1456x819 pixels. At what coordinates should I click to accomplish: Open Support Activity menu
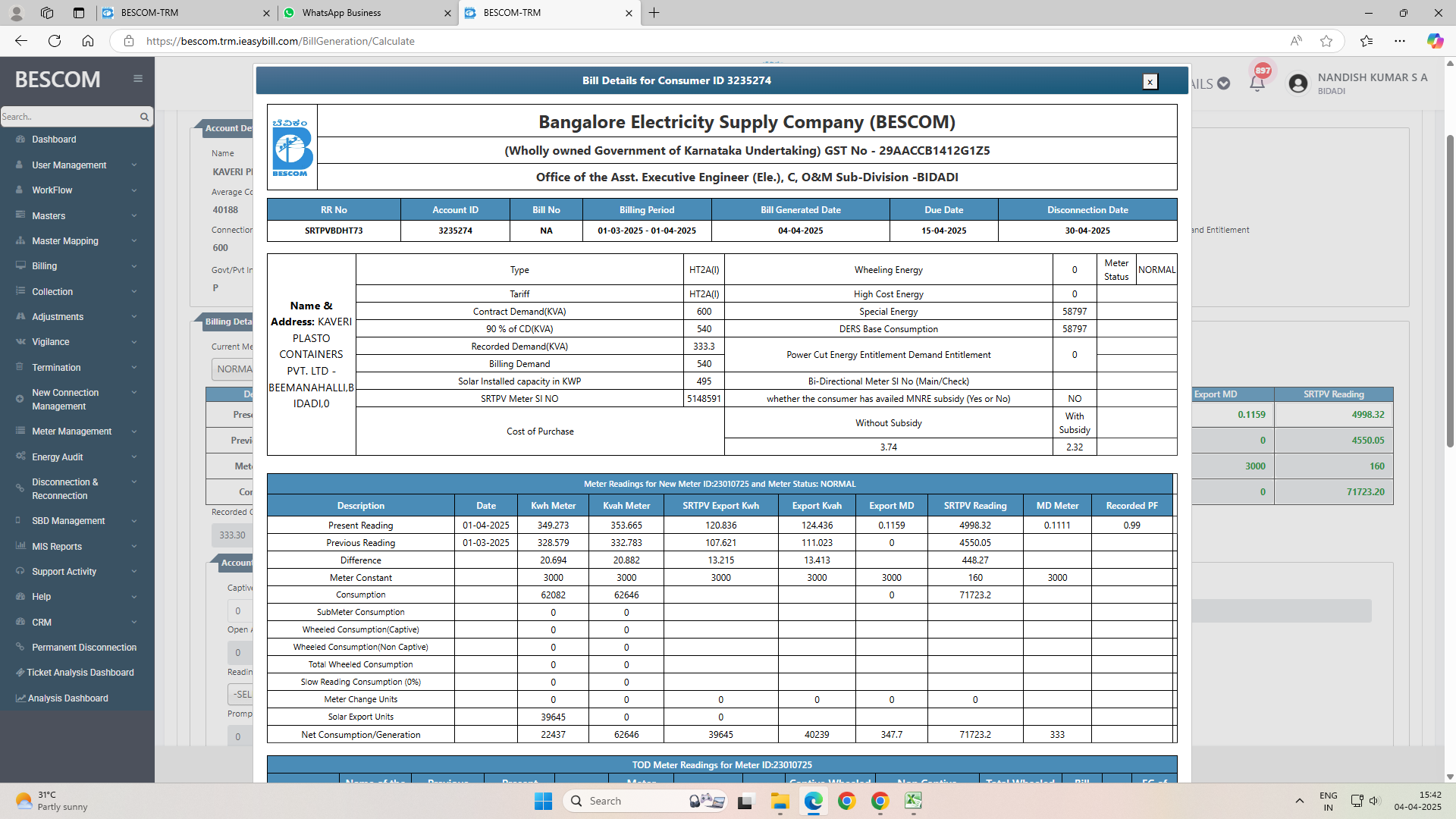76,572
